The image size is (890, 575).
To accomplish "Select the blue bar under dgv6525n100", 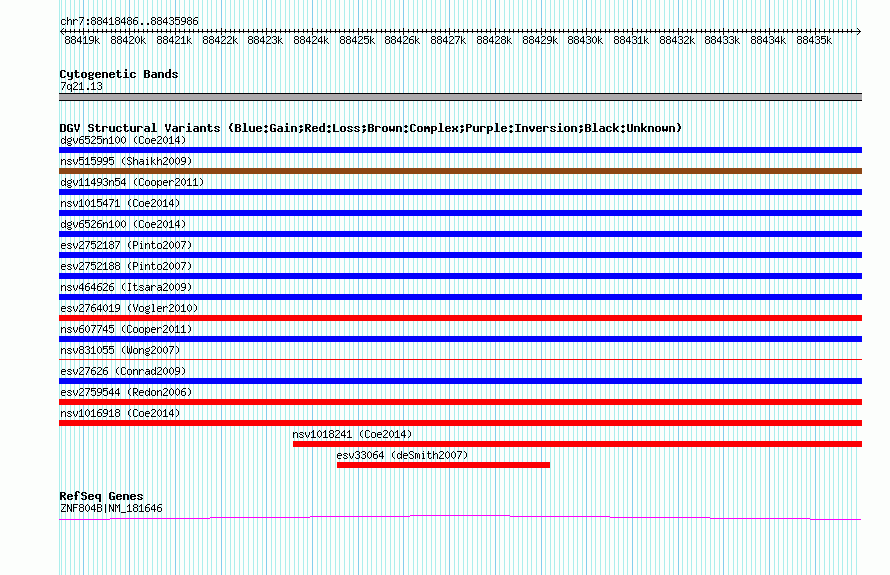I will tap(460, 150).
